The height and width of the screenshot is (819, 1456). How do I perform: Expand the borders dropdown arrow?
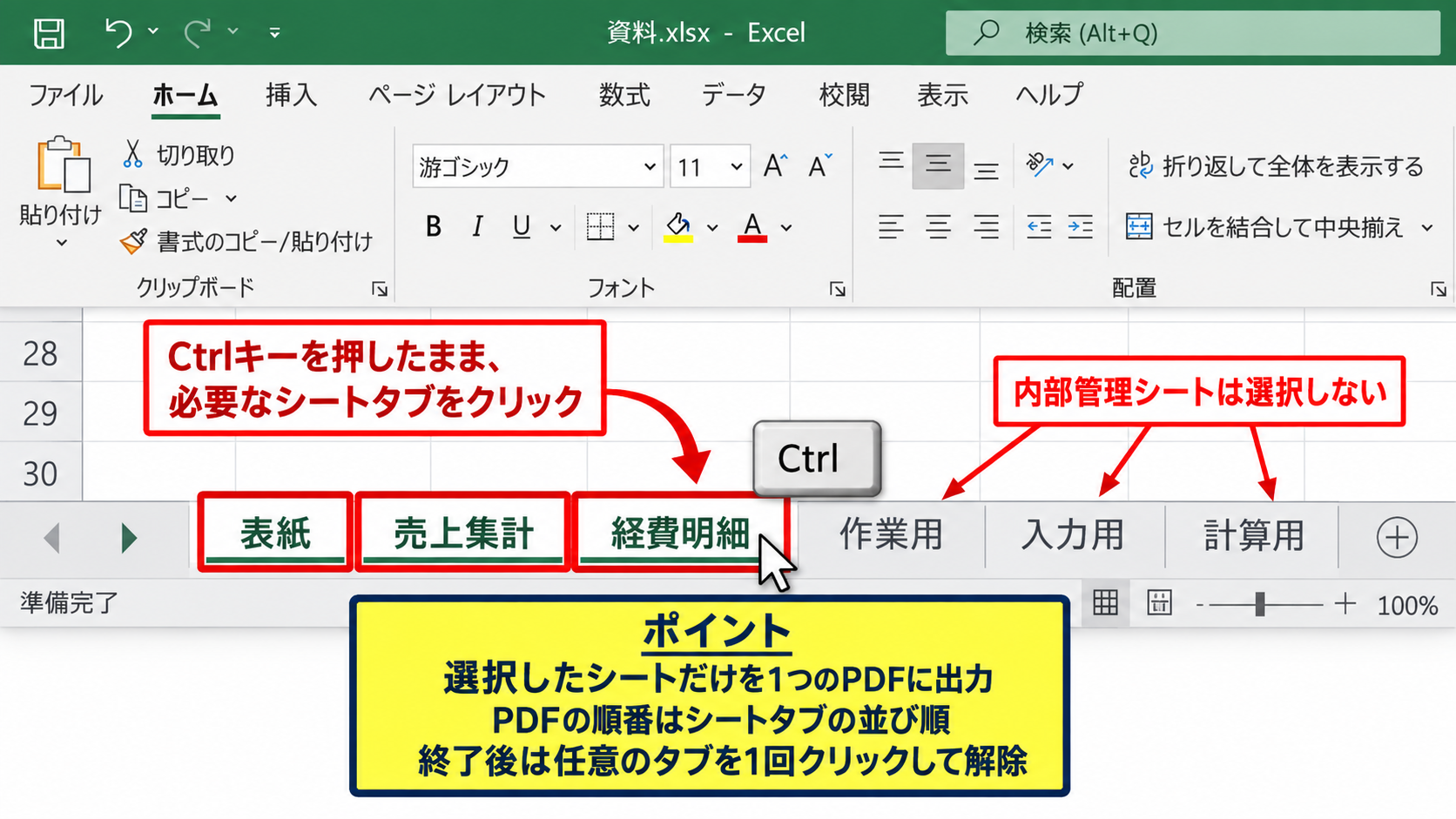[633, 228]
